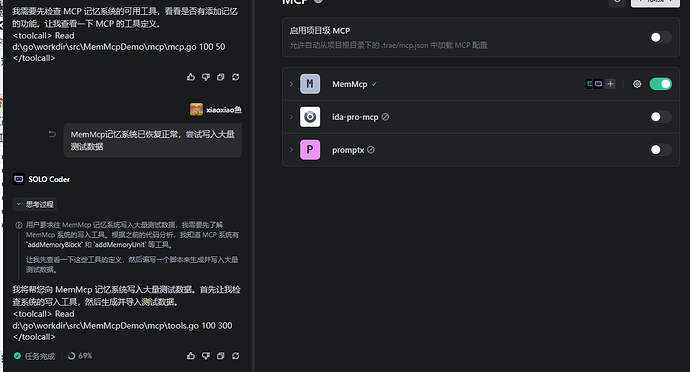The width and height of the screenshot is (690, 372).
Task: Click the ida-pro-mcp server name
Action: [355, 117]
